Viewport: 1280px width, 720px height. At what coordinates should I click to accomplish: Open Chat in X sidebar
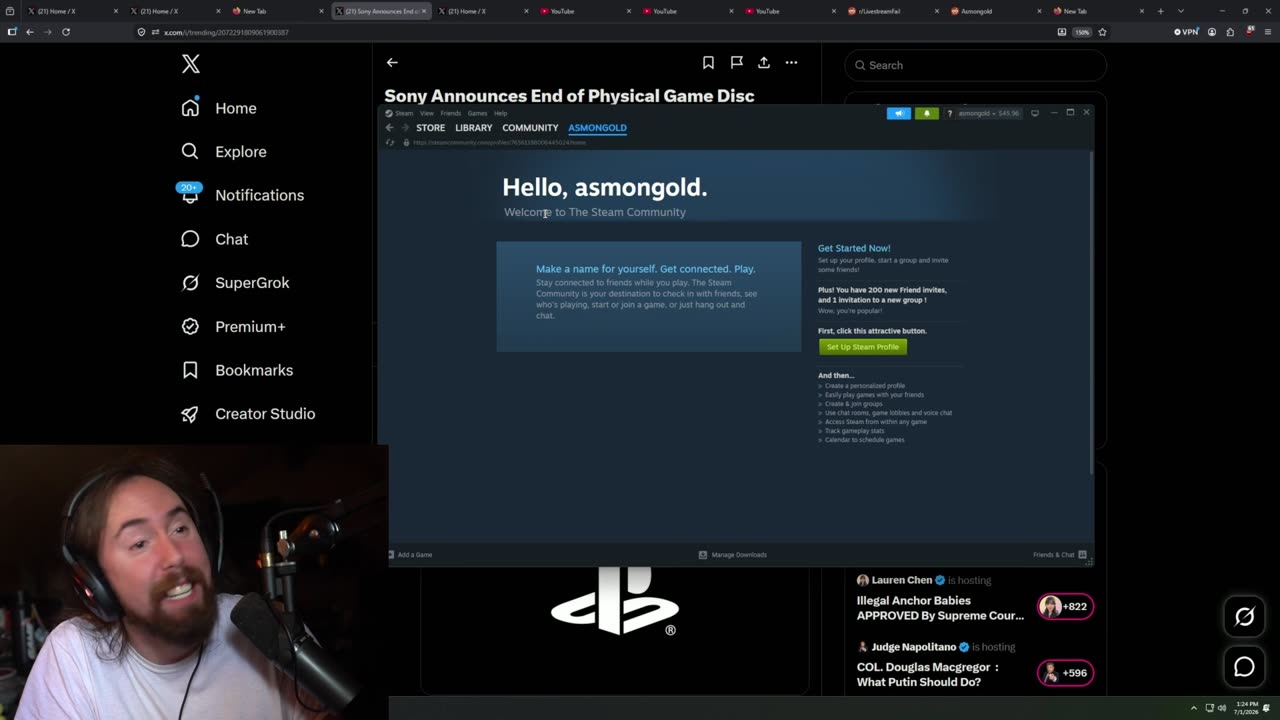214,239
